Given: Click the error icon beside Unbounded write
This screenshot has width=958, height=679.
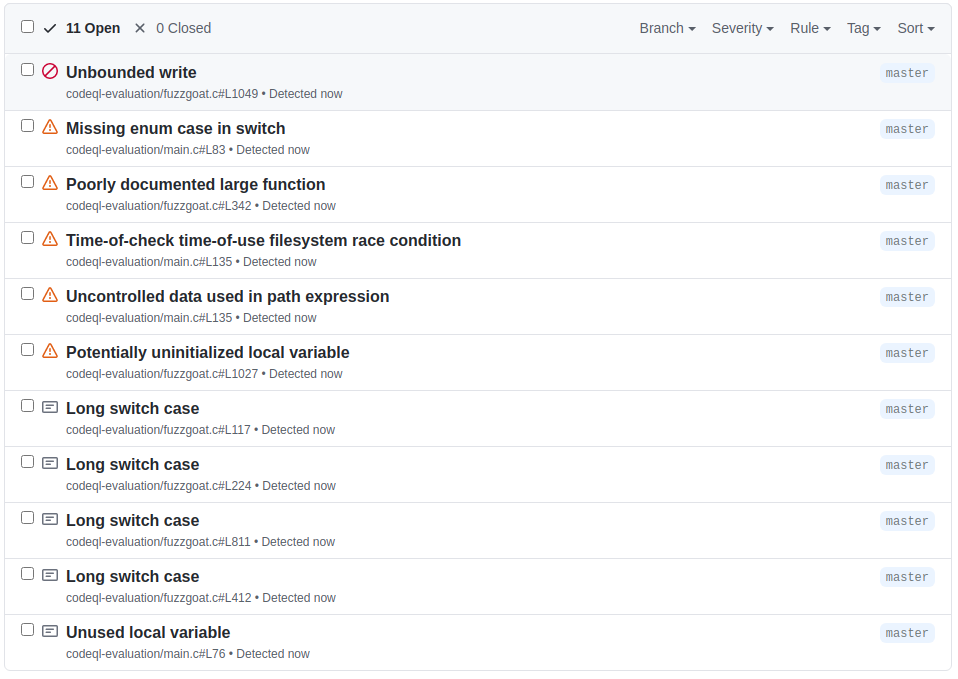Looking at the screenshot, I should [x=50, y=71].
